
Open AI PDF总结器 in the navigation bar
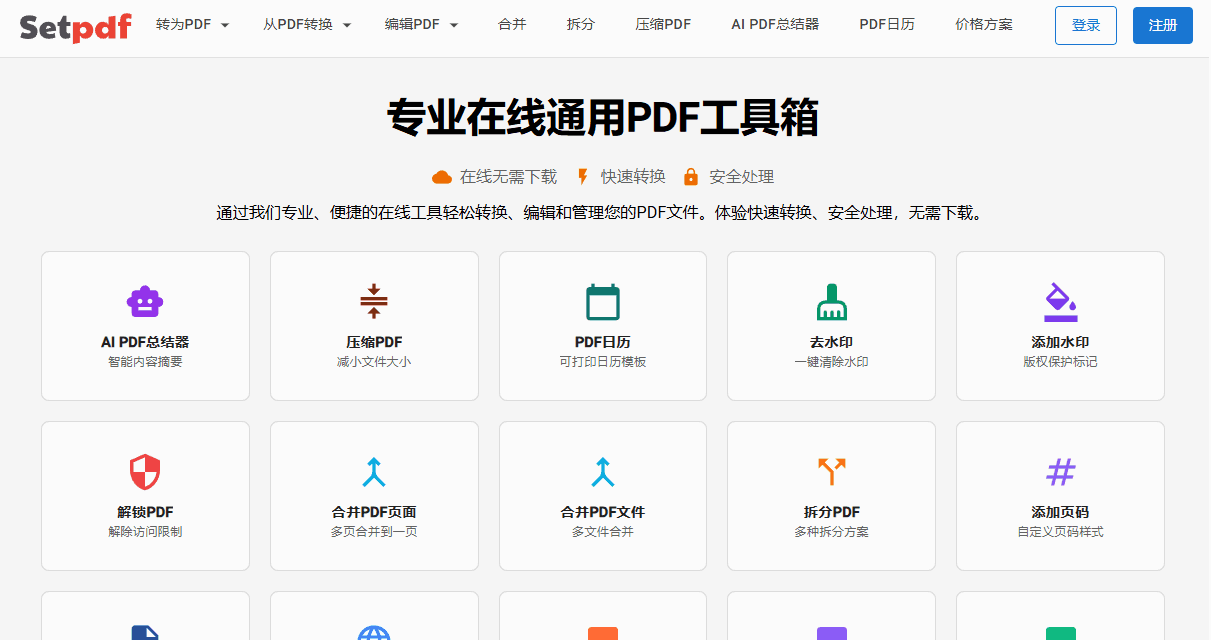click(775, 25)
